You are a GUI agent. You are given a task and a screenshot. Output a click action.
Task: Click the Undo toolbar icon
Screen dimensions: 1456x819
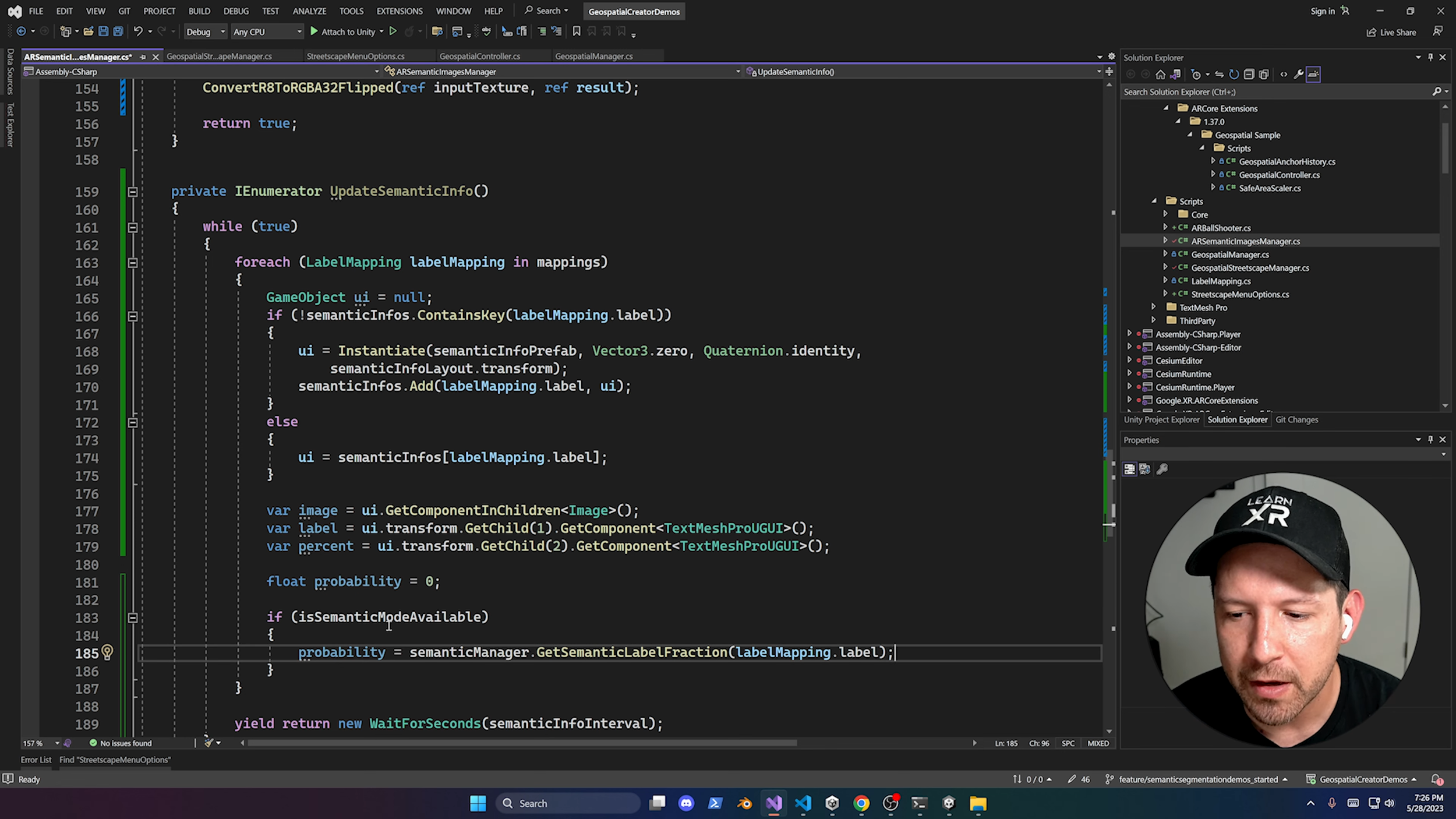coord(137,31)
